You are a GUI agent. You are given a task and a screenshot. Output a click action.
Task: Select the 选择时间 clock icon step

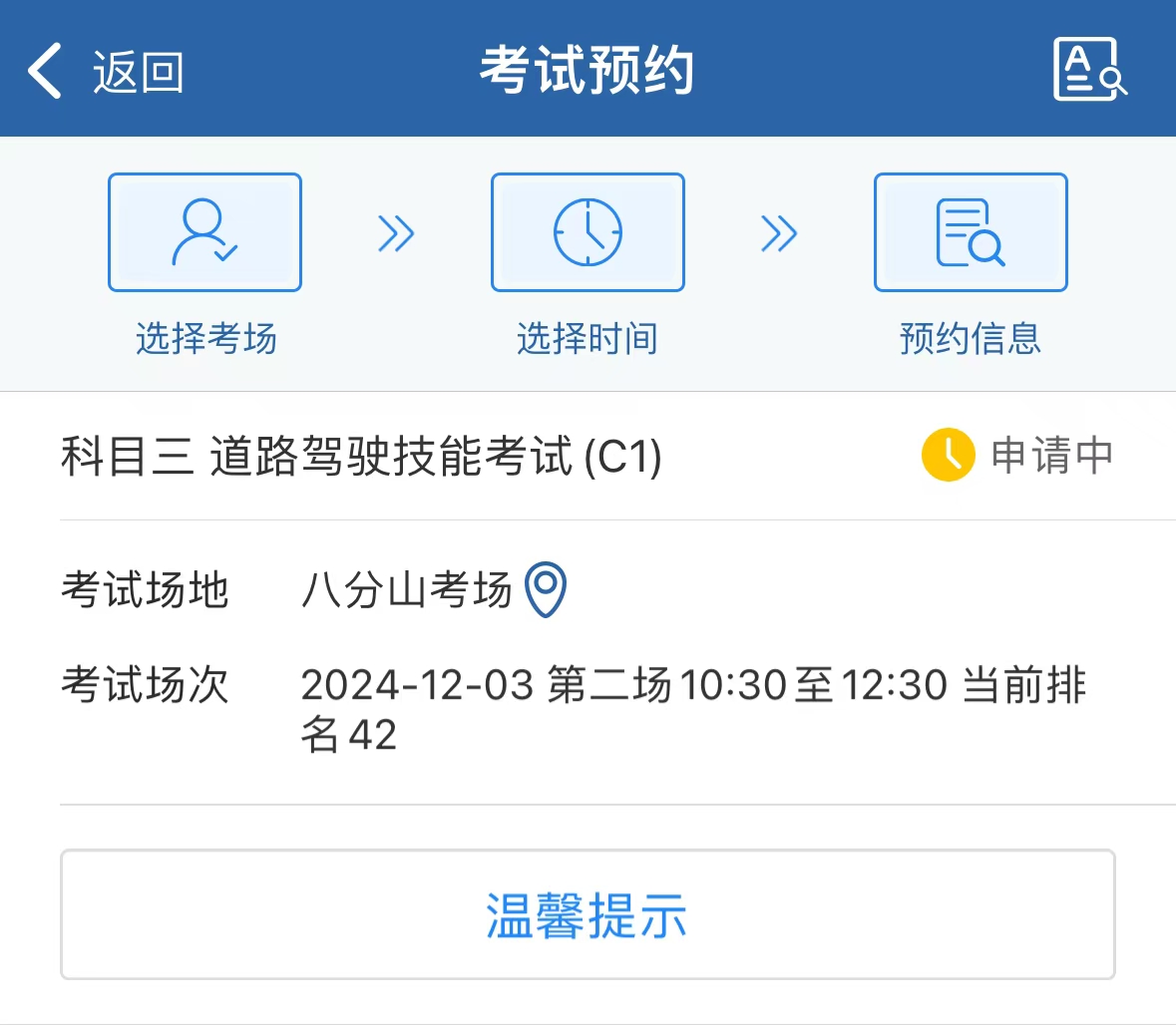click(x=588, y=231)
